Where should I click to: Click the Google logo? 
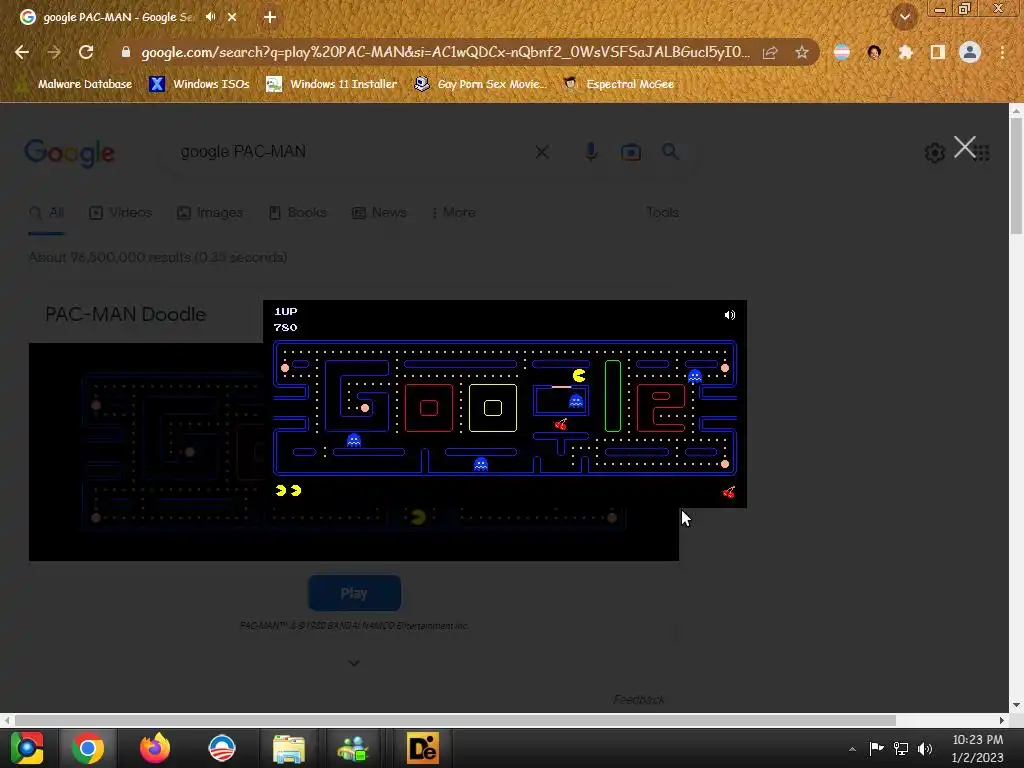[x=69, y=153]
